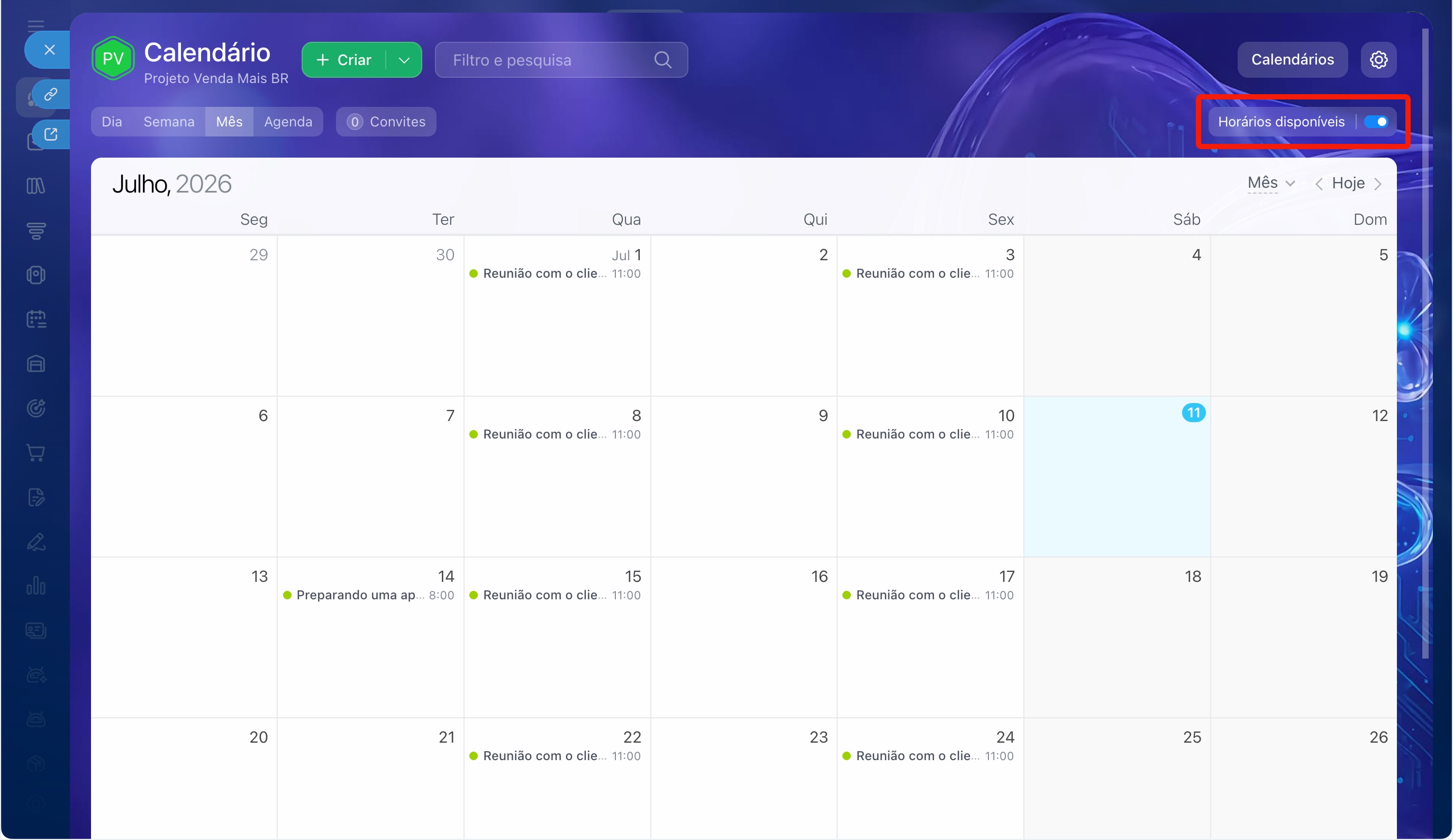Click day number 2 Thursday cell

tap(823, 255)
